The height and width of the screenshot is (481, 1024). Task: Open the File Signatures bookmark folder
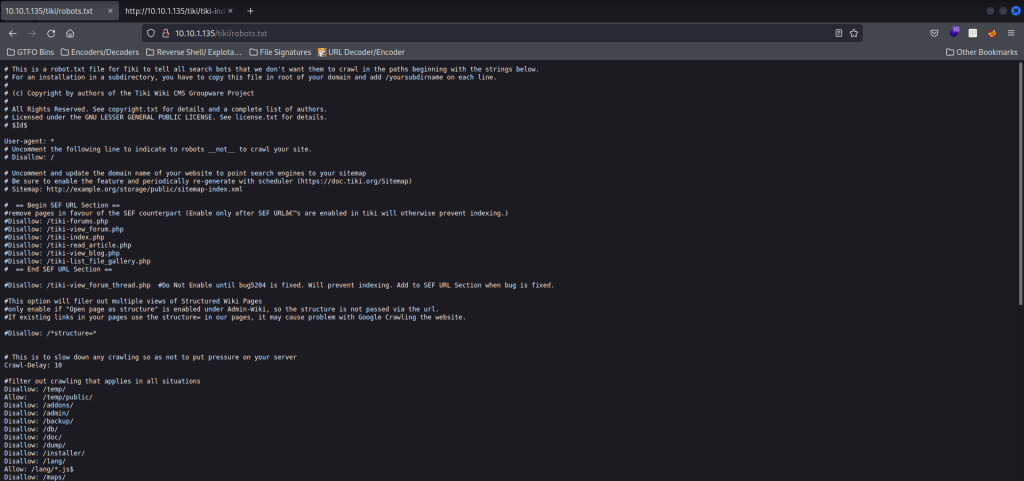point(274,51)
